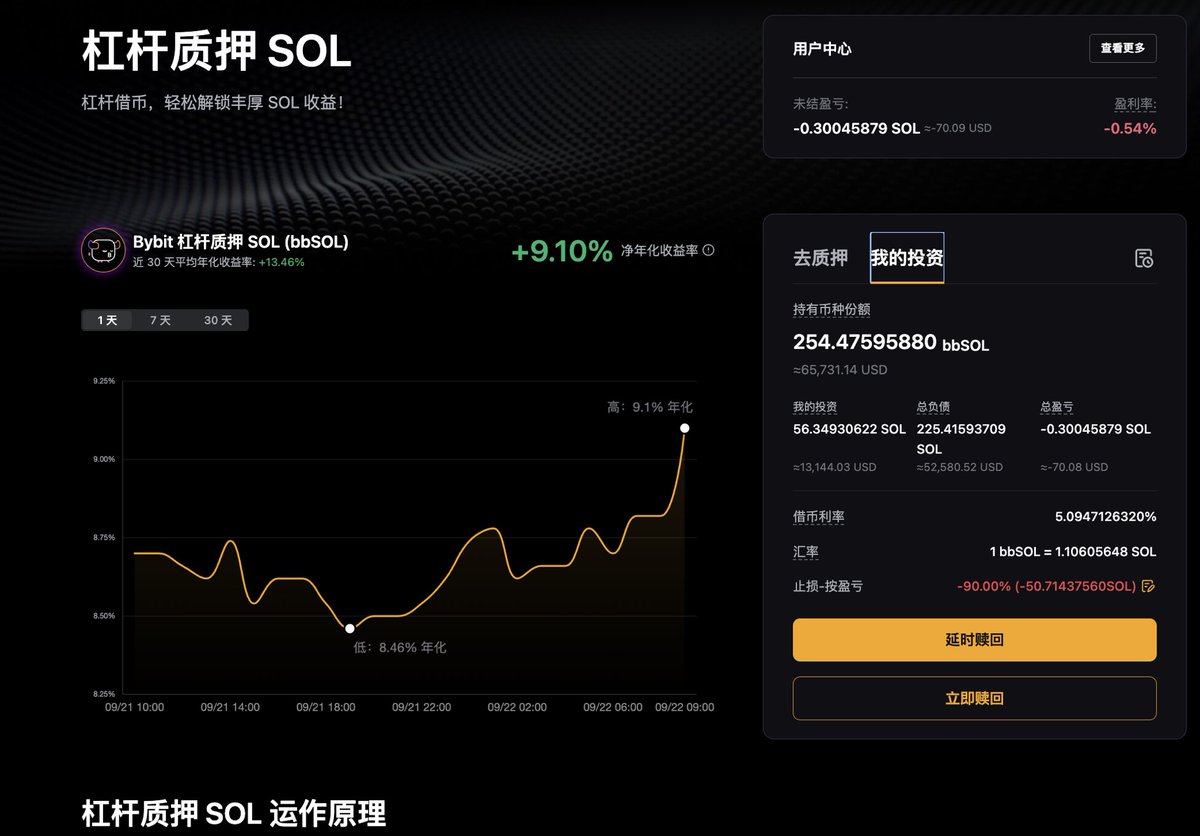The image size is (1200, 836).
Task: Click the ≈13,144.03 USD value
Action: pos(835,467)
